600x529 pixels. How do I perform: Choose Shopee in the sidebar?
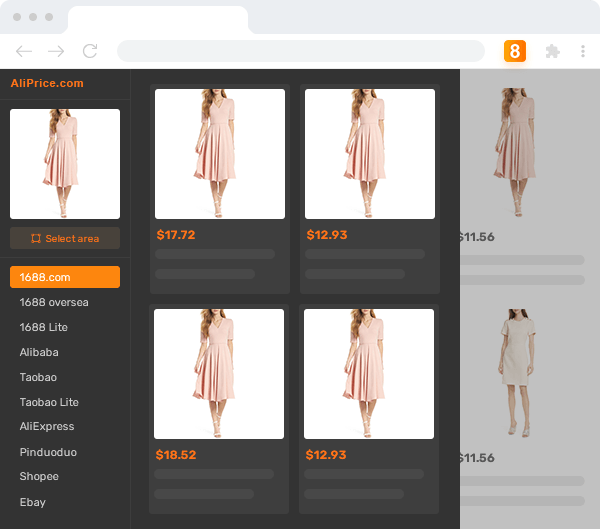pyautogui.click(x=39, y=476)
